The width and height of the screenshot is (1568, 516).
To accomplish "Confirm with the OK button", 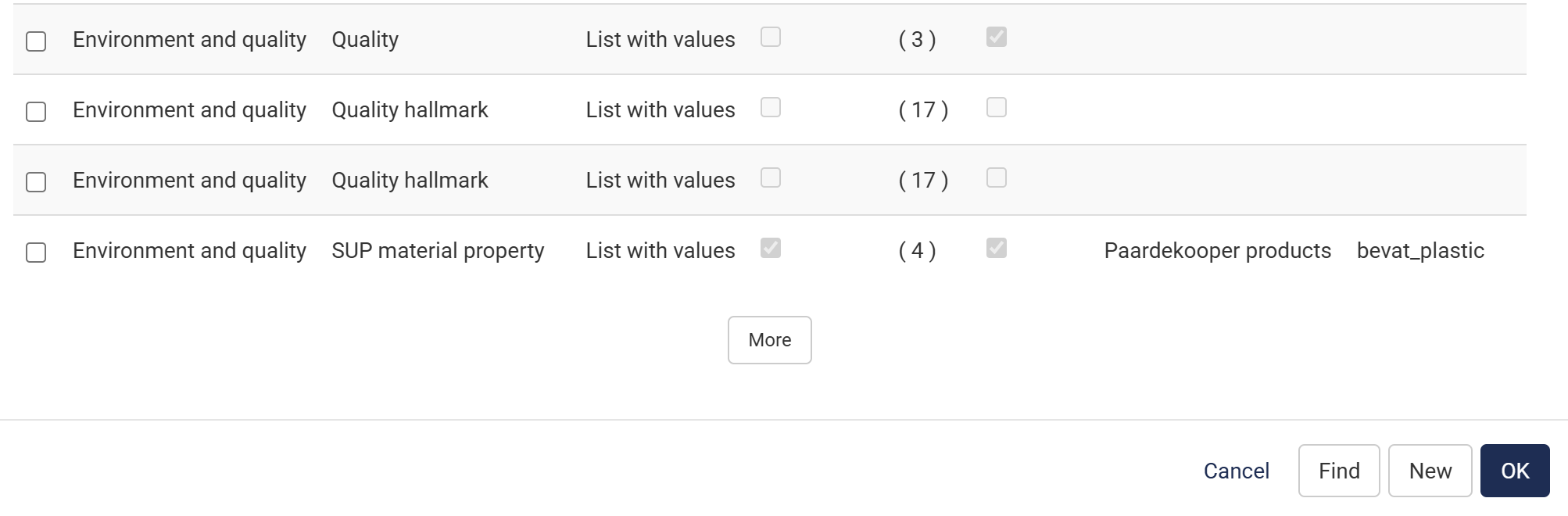I will tap(1514, 471).
